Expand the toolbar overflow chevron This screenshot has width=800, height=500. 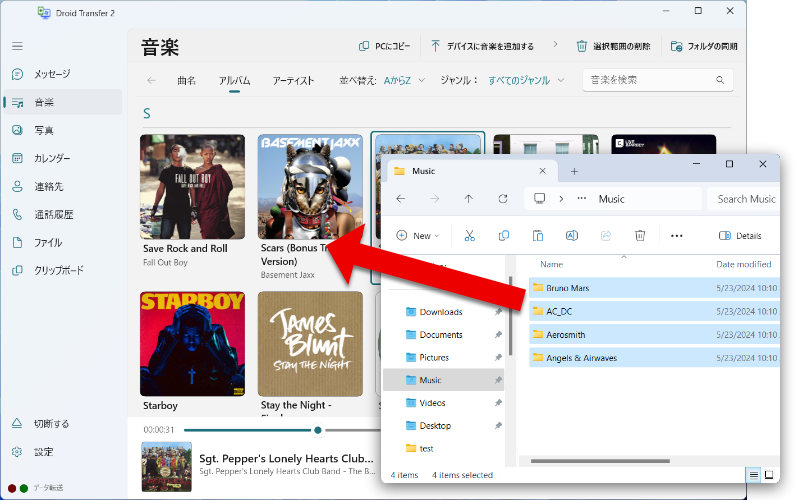[555, 45]
